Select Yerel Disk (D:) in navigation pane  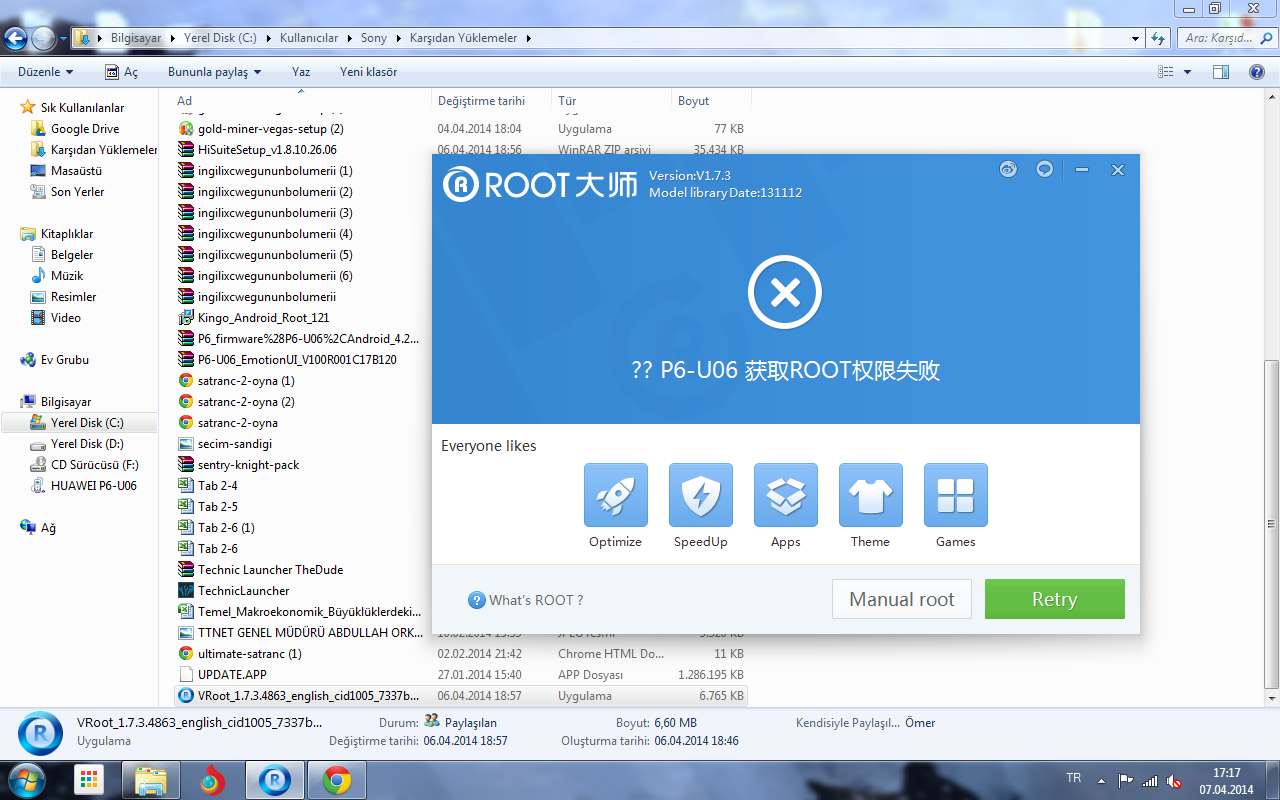point(87,444)
